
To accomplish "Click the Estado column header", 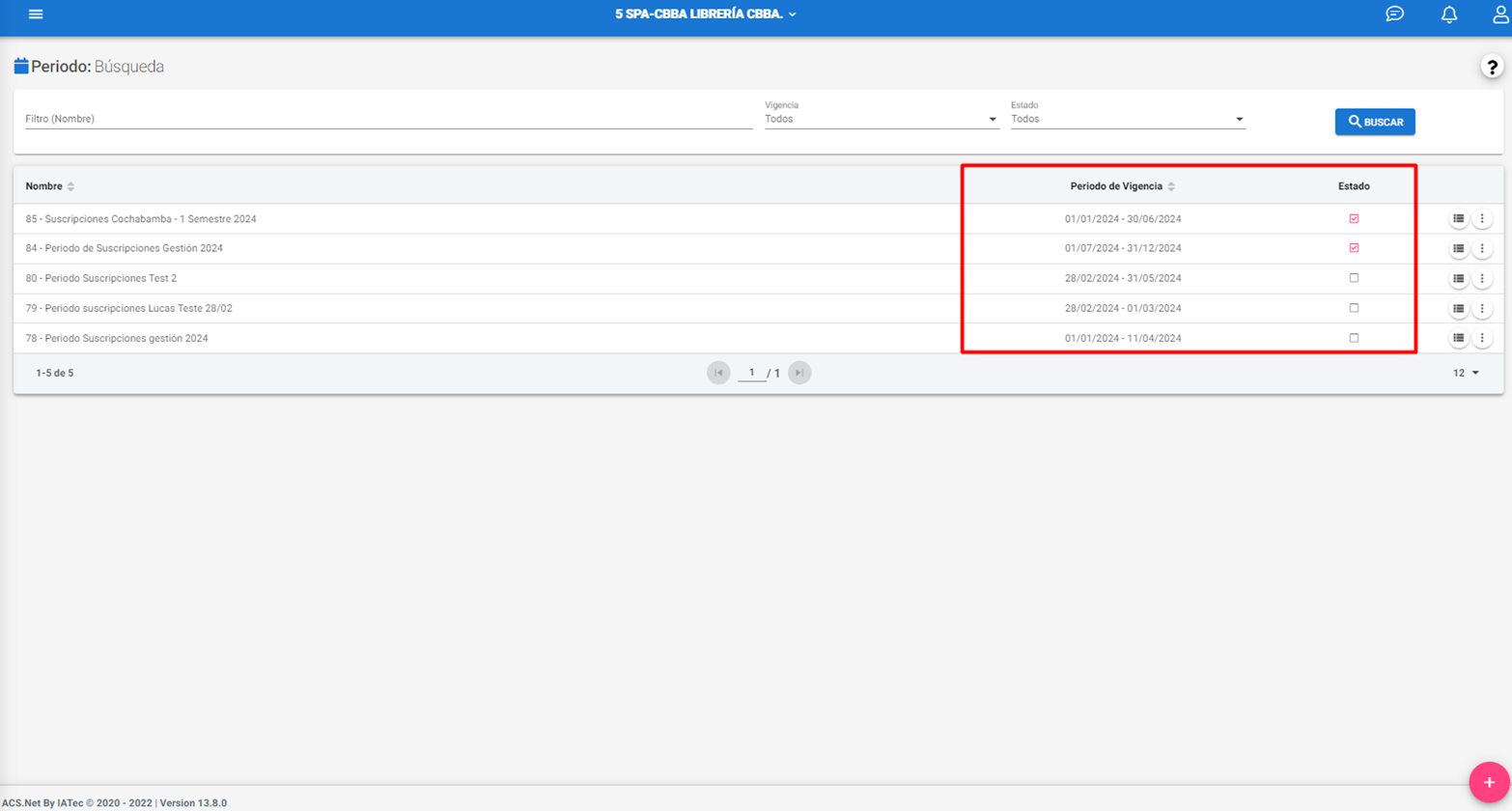I will 1354,186.
